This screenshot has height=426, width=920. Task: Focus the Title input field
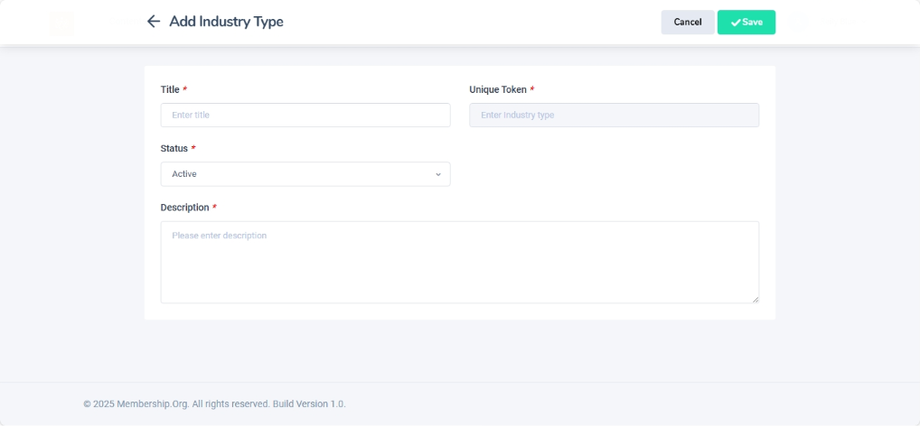[305, 115]
